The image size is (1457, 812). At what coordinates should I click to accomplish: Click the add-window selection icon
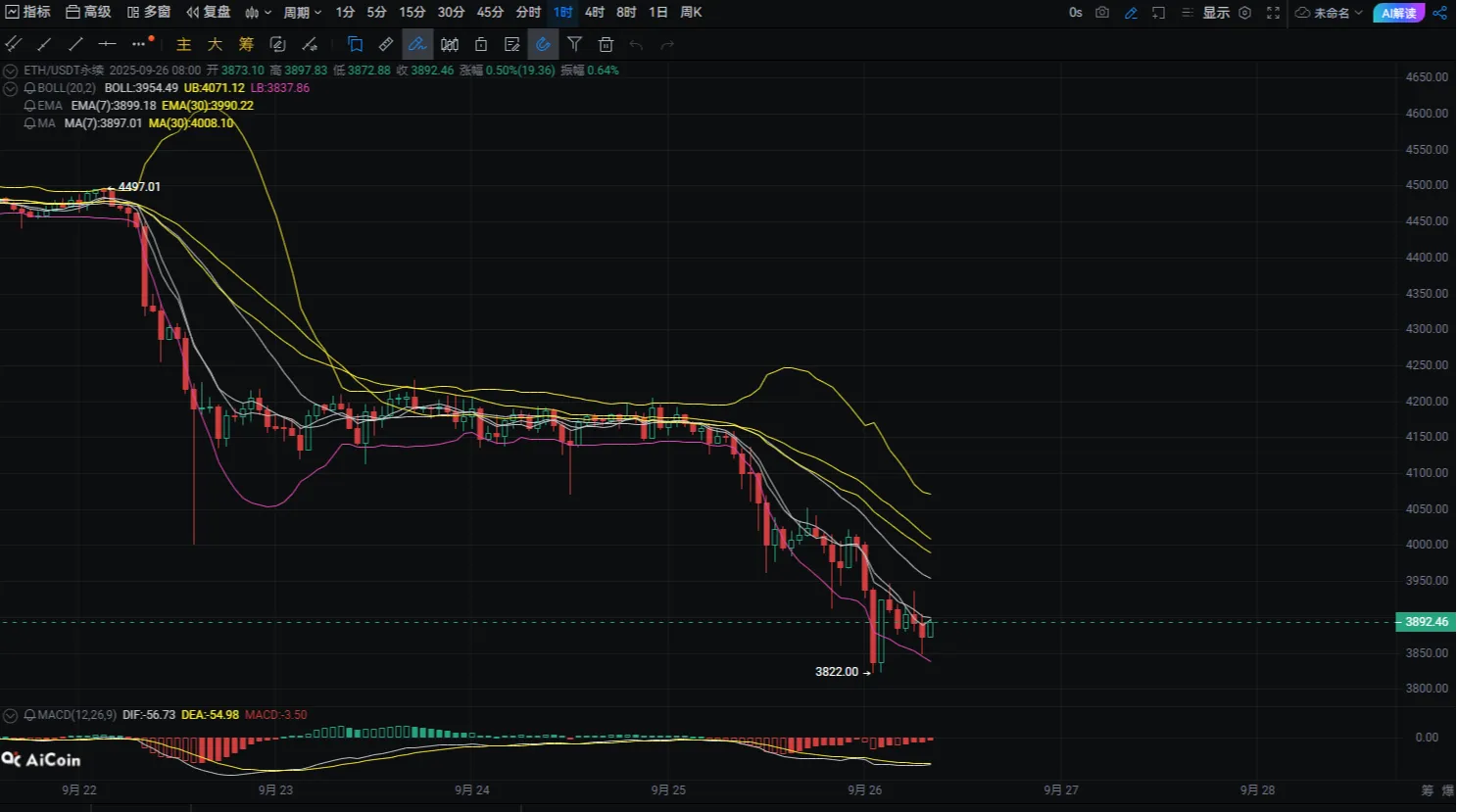click(x=1158, y=13)
